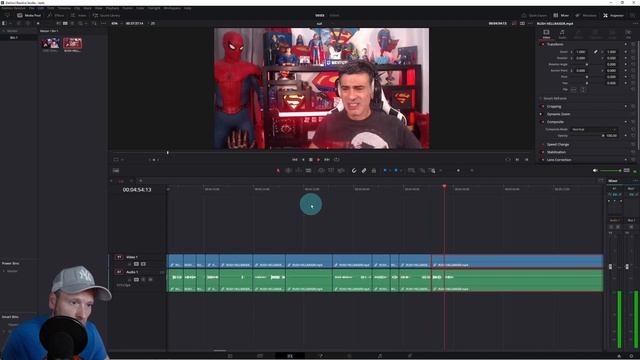The height and width of the screenshot is (360, 640).
Task: Adjust the playback volume slider
Action: coord(610,171)
